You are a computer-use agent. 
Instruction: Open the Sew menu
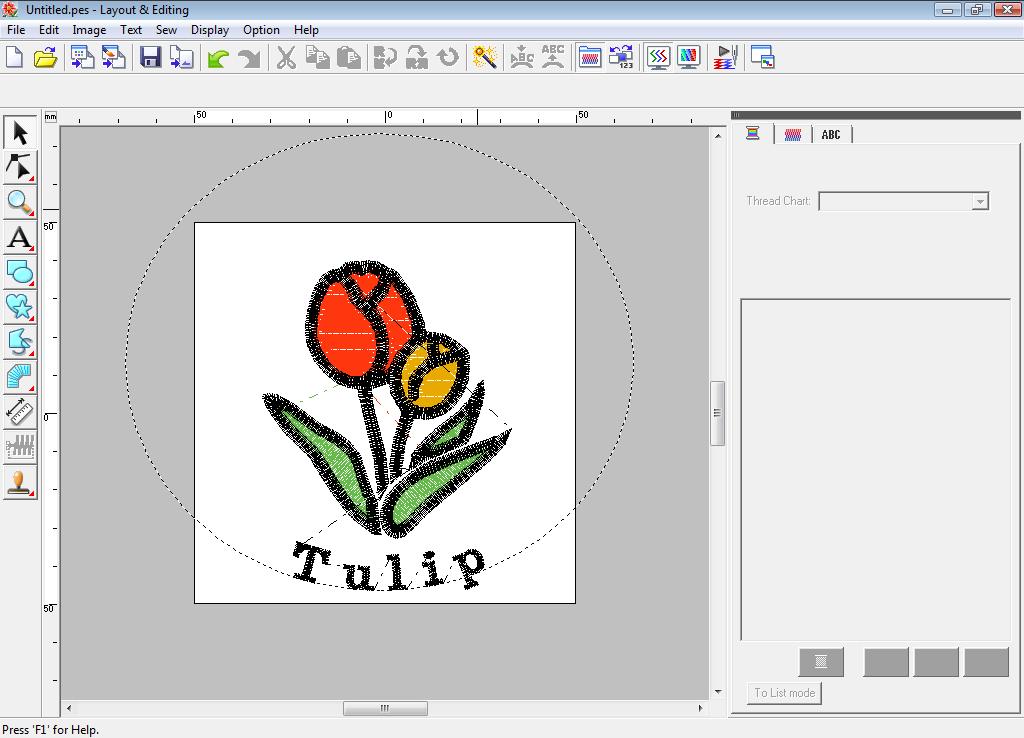(167, 30)
